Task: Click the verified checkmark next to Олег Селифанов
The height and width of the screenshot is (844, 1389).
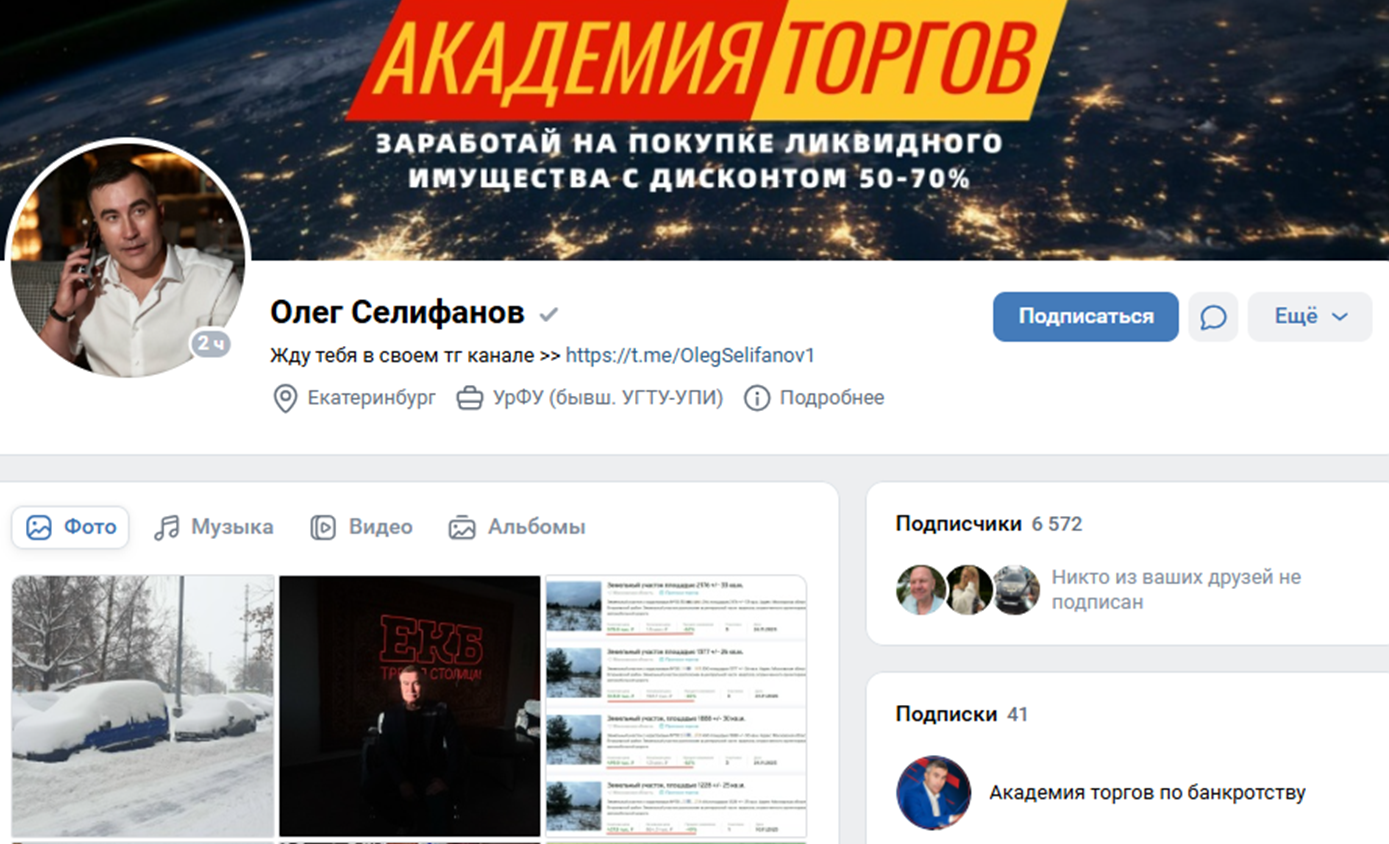Action: [548, 314]
